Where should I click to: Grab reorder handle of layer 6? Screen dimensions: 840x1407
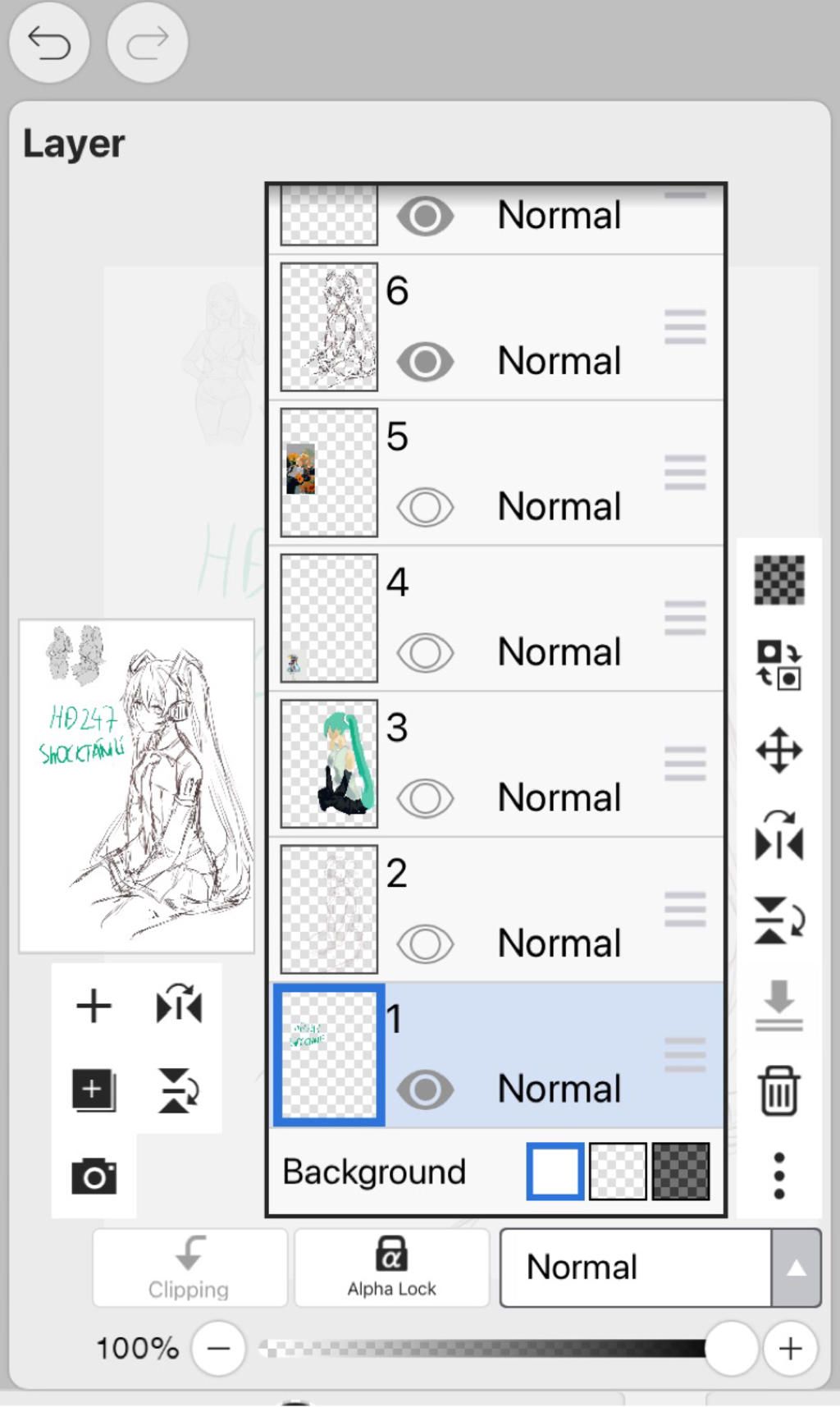coord(685,327)
